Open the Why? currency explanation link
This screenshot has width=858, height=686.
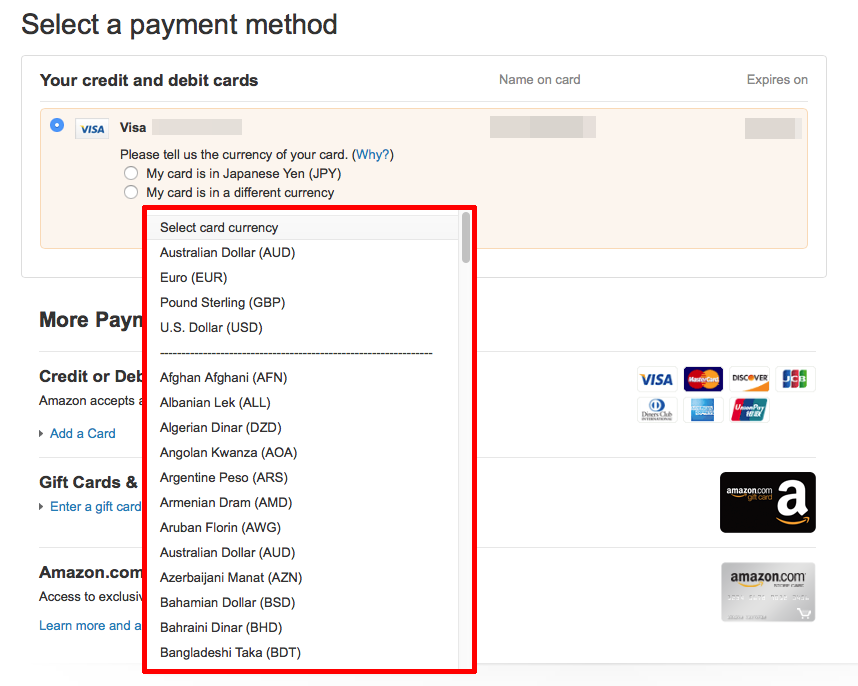click(x=372, y=155)
